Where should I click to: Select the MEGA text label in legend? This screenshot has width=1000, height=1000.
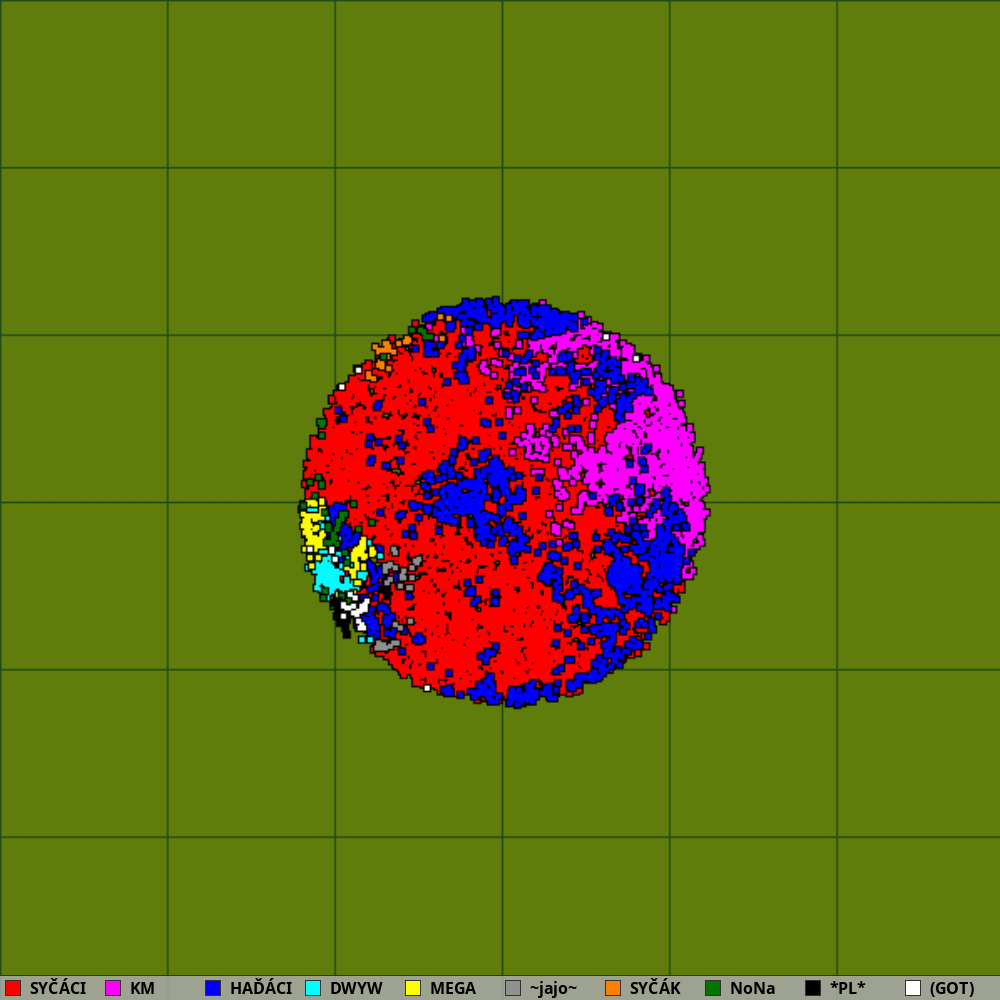point(453,988)
